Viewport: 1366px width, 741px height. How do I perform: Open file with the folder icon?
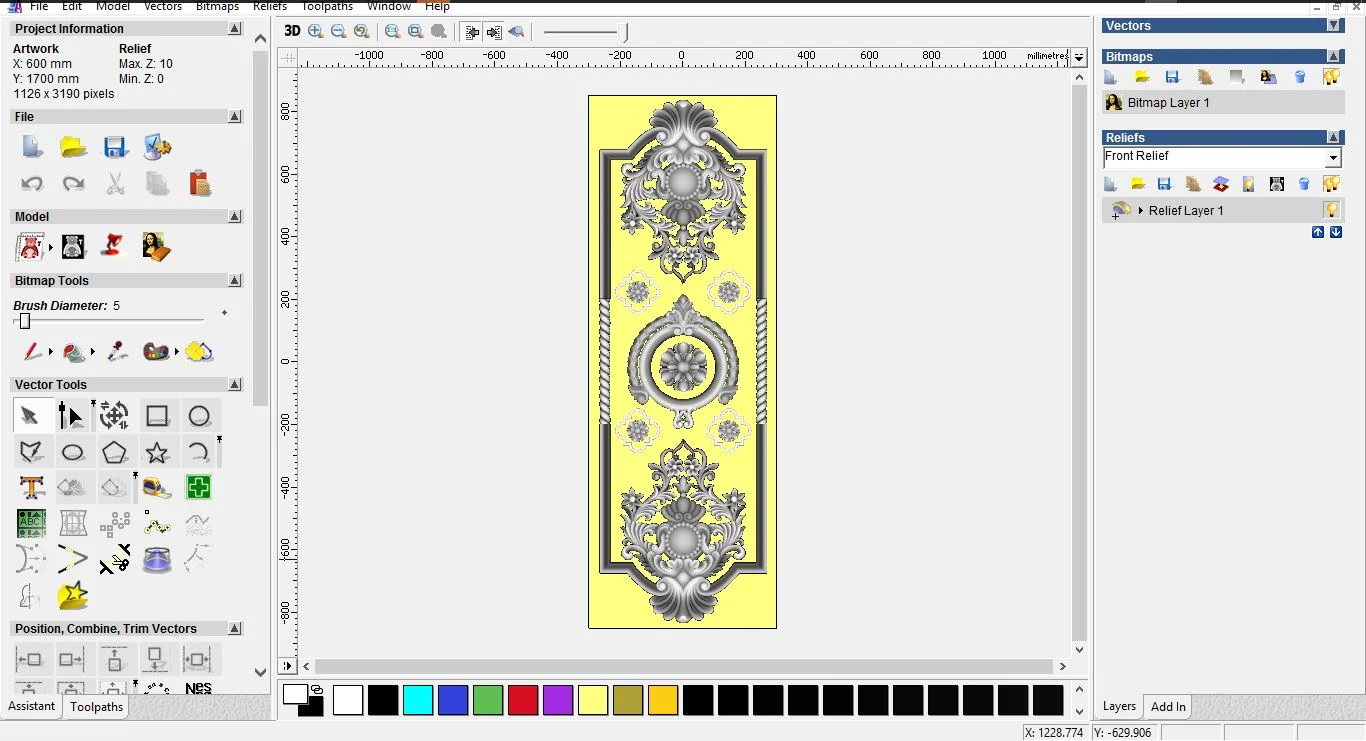point(73,148)
